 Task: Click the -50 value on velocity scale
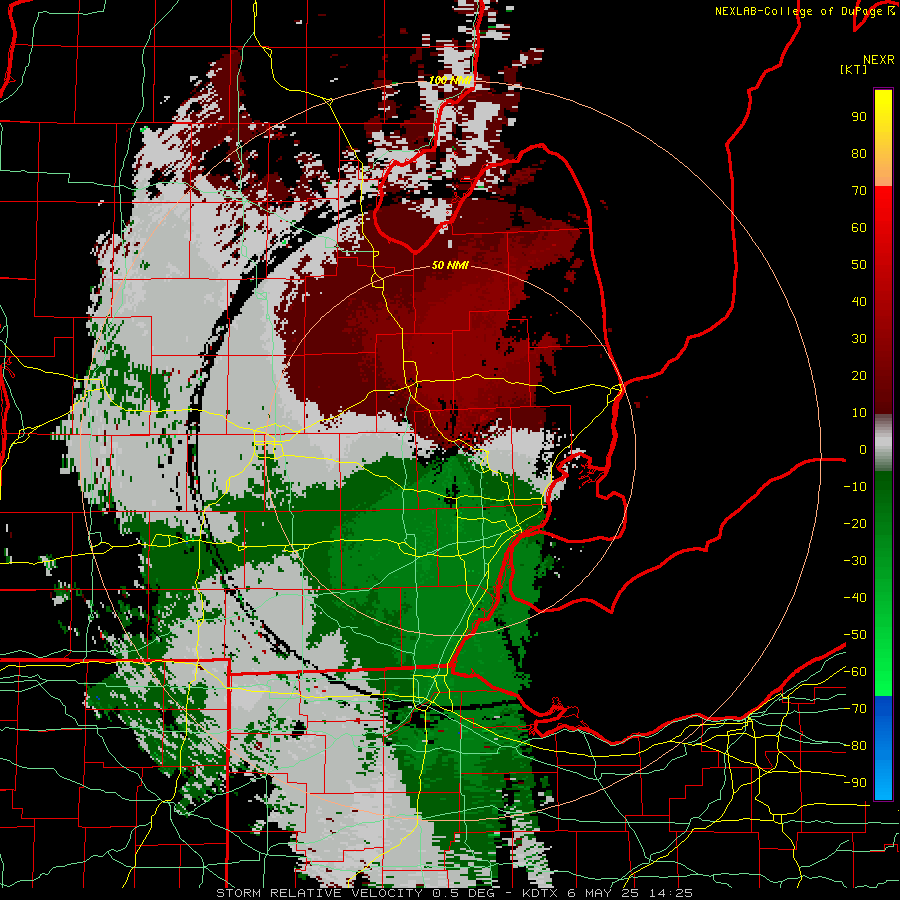pos(855,635)
